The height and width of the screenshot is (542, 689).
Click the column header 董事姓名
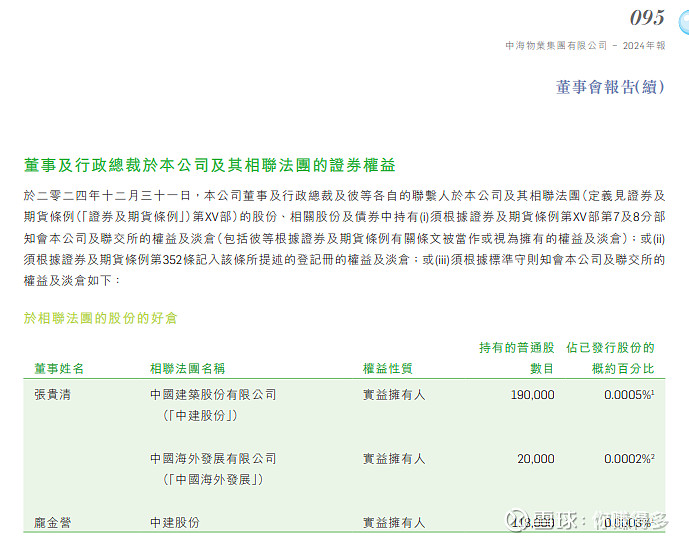(59, 368)
